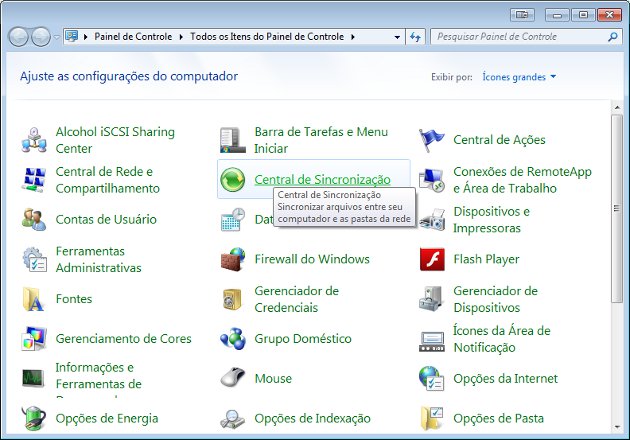The height and width of the screenshot is (440, 630).
Task: Click the title bar toolbar button left of minimize
Action: (x=522, y=15)
